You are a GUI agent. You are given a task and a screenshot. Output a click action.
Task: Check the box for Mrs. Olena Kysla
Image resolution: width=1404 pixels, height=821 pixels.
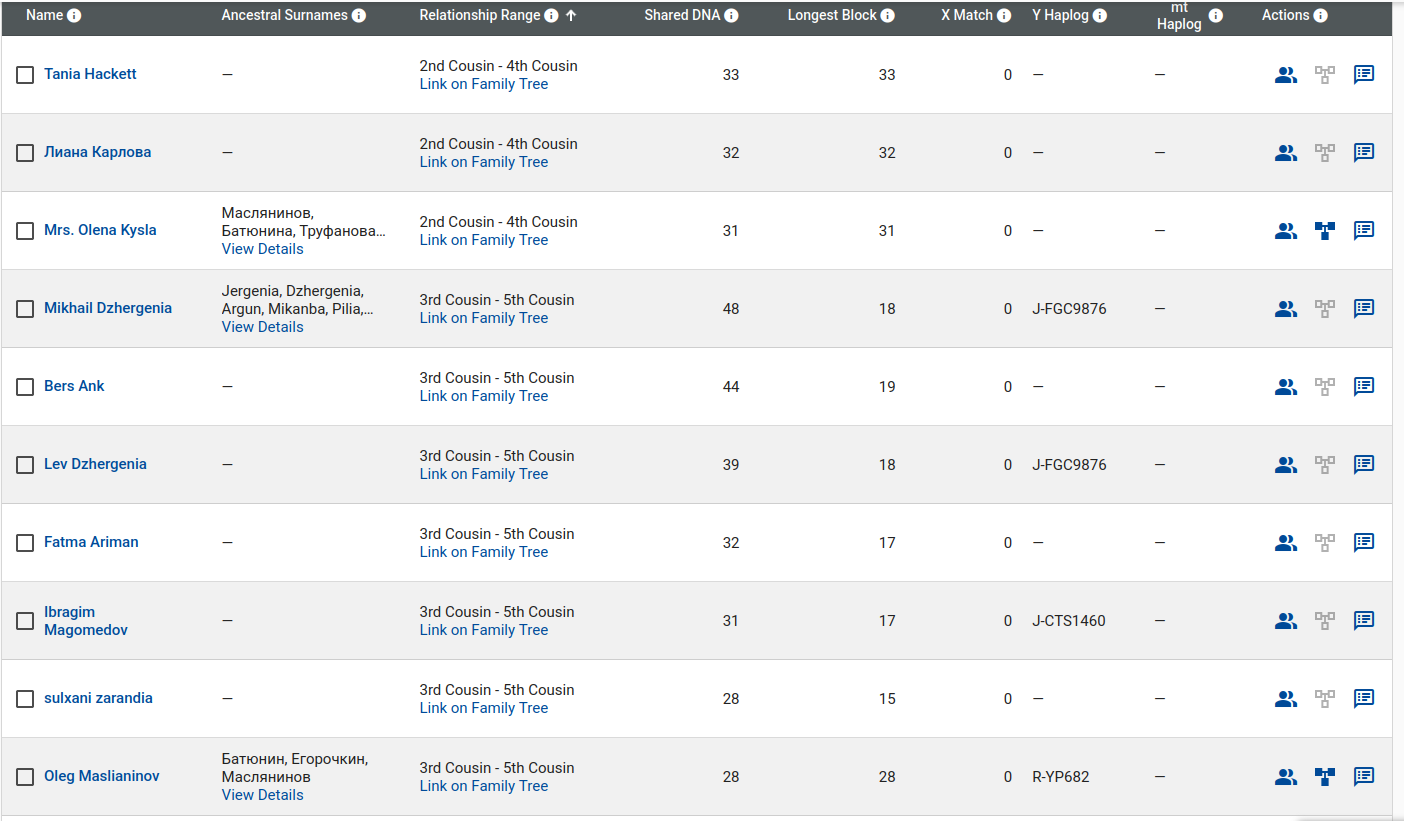(25, 231)
